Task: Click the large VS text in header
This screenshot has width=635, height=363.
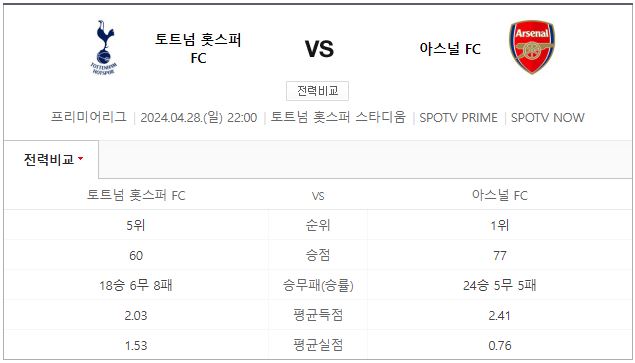Action: click(319, 49)
